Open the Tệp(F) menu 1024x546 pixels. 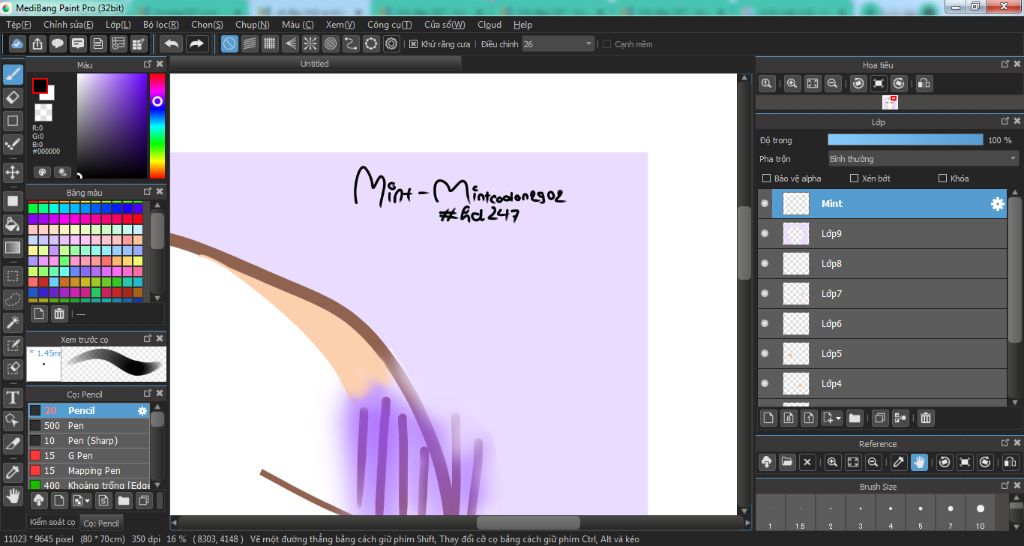click(x=18, y=25)
